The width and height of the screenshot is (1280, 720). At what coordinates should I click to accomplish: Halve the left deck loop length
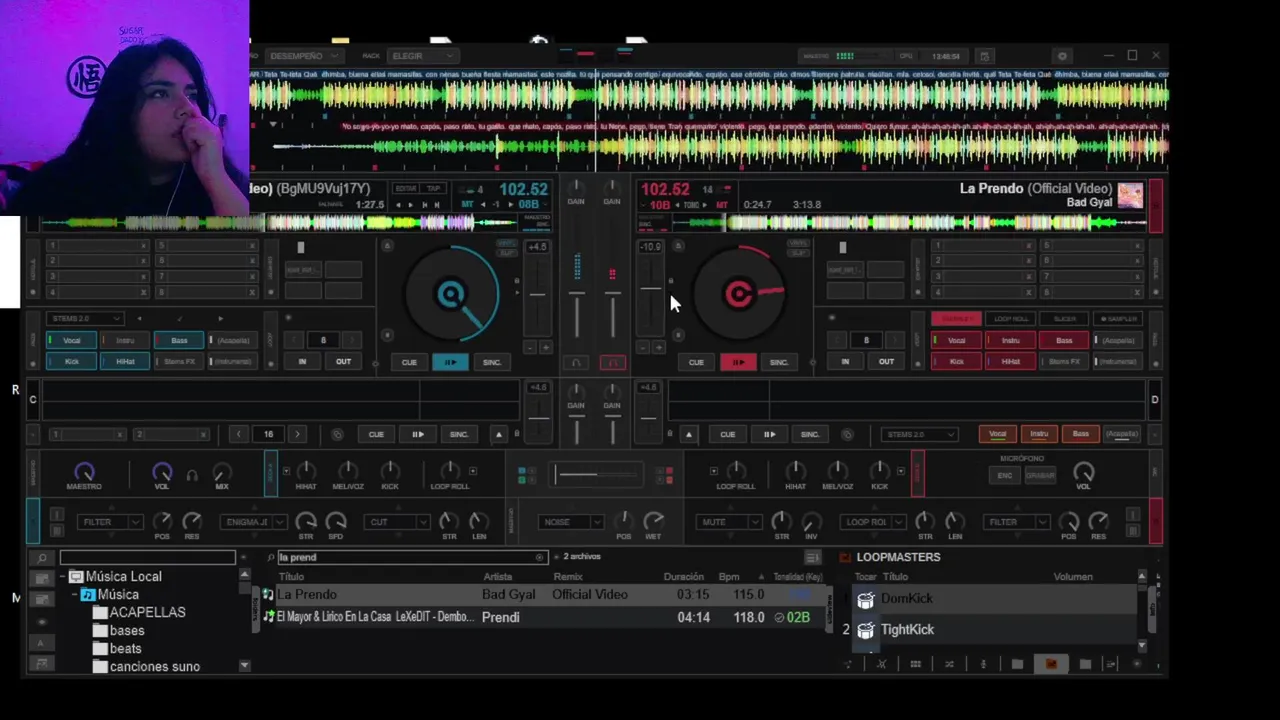pyautogui.click(x=295, y=340)
